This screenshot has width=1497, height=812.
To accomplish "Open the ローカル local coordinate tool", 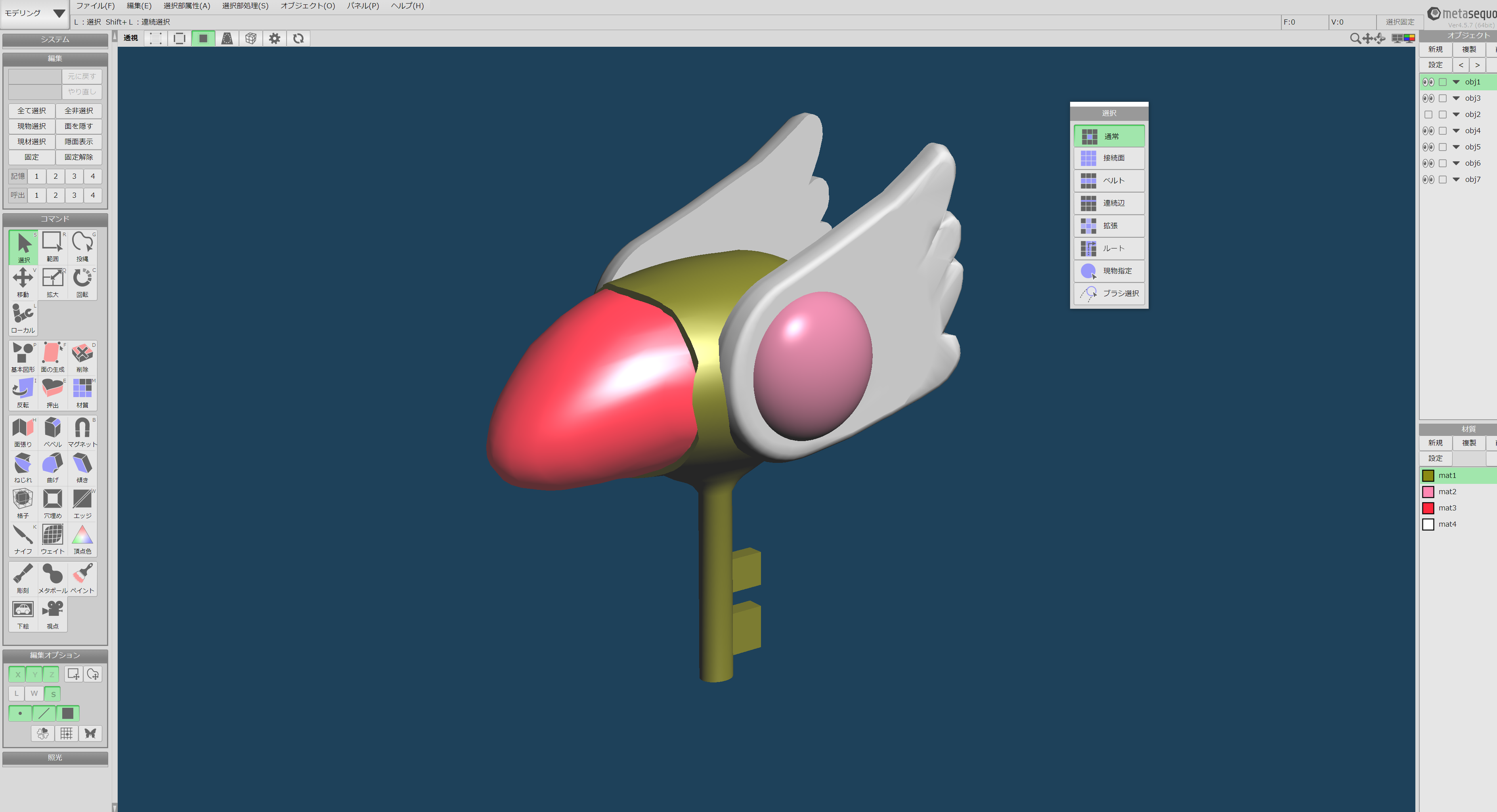I will [23, 319].
